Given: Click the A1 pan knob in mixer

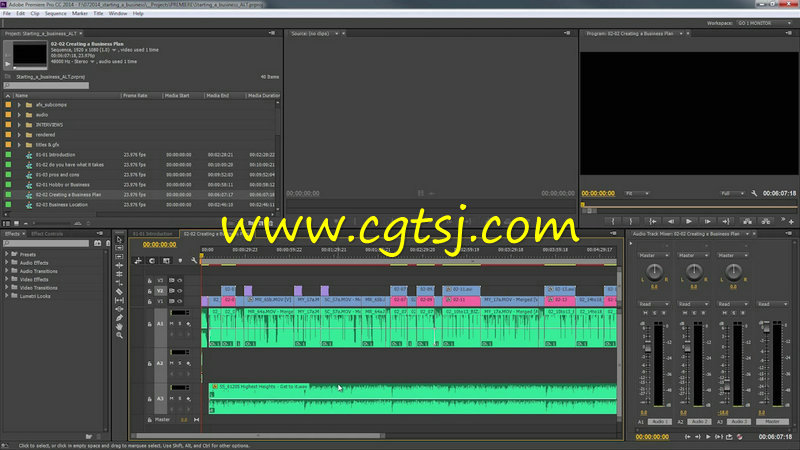Looking at the screenshot, I should click(654, 272).
